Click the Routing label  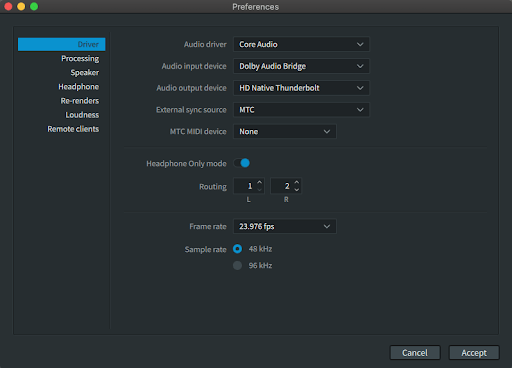point(213,187)
